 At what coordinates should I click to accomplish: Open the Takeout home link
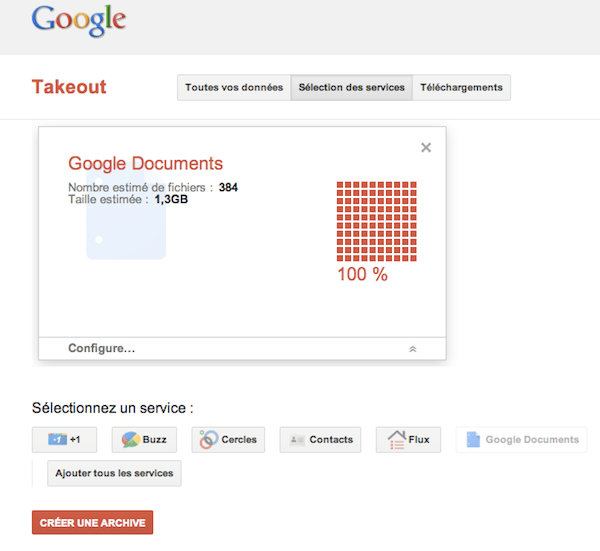pos(69,87)
